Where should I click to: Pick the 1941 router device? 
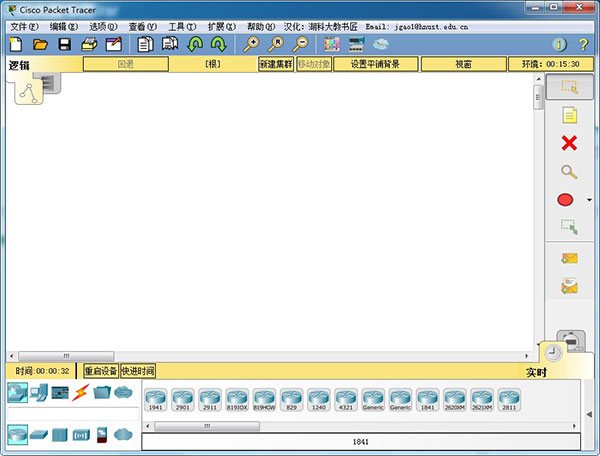(156, 400)
